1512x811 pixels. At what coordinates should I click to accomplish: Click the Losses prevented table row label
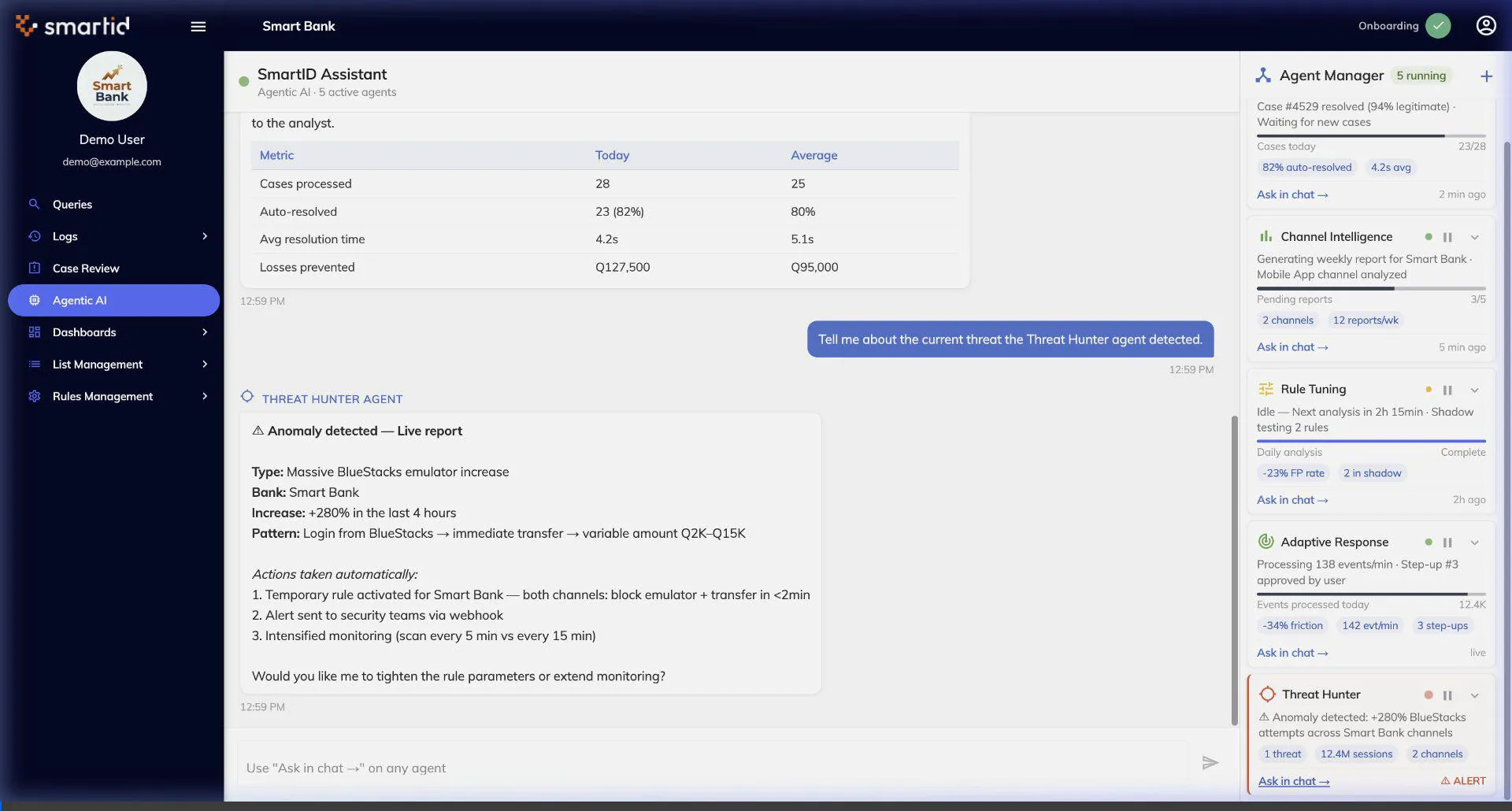[307, 267]
